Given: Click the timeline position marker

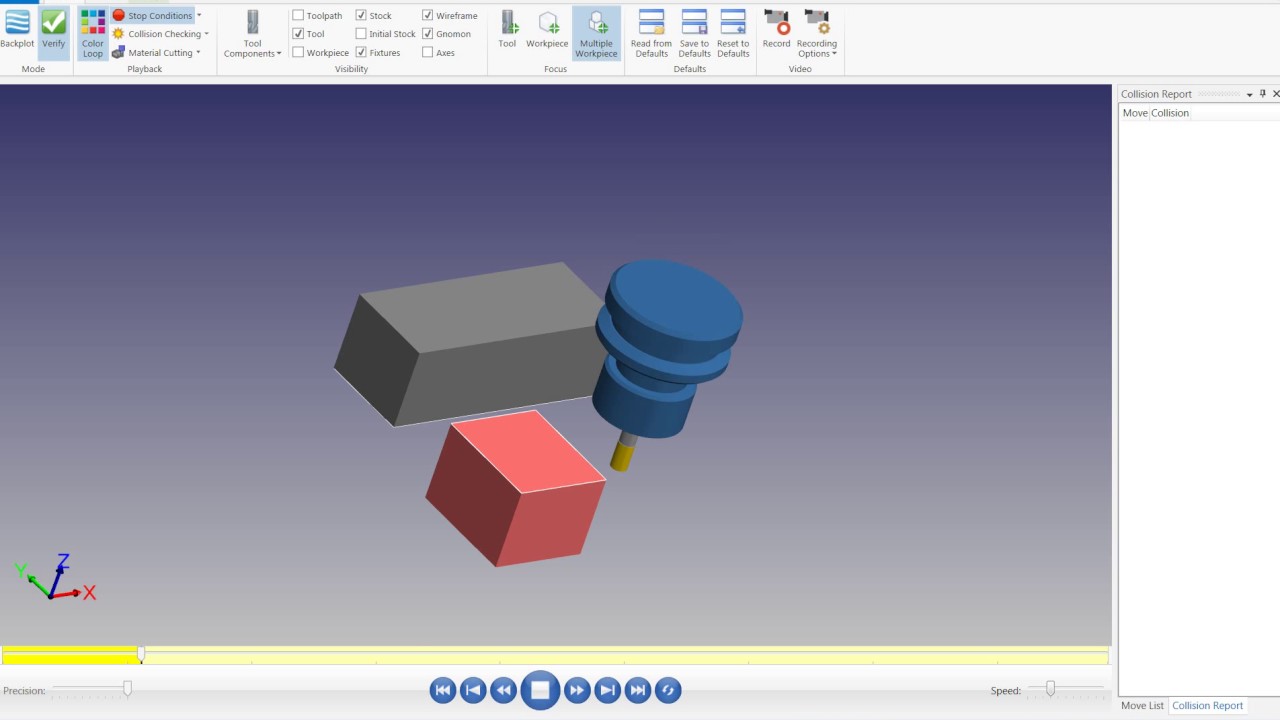Looking at the screenshot, I should (141, 655).
